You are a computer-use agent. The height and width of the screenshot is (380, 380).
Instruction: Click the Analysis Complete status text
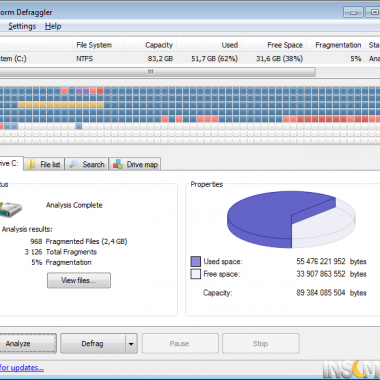pos(74,205)
